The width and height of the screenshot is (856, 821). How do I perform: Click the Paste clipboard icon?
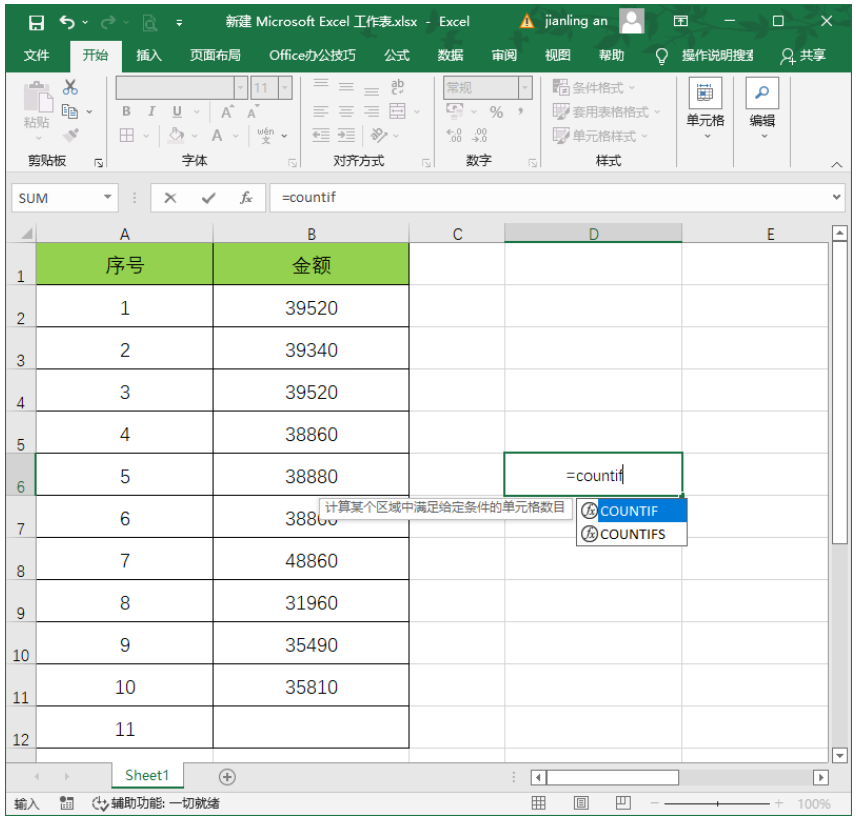tap(37, 99)
